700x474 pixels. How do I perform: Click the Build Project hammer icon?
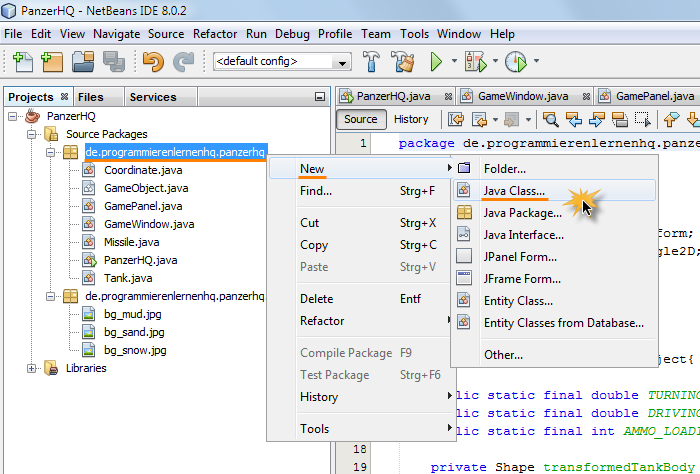click(x=371, y=62)
